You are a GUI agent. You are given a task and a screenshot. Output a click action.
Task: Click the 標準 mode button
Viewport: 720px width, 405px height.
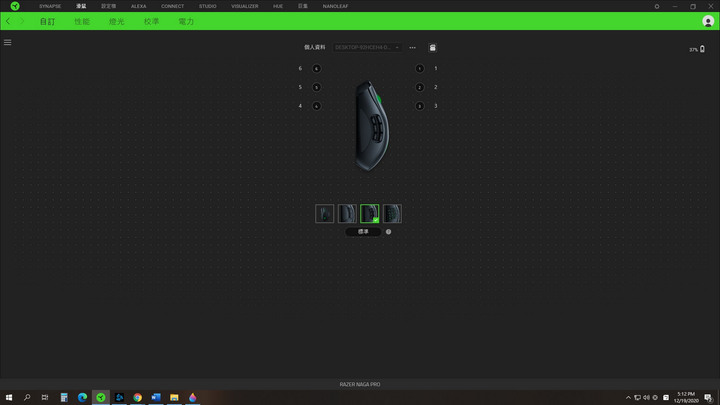pyautogui.click(x=363, y=231)
